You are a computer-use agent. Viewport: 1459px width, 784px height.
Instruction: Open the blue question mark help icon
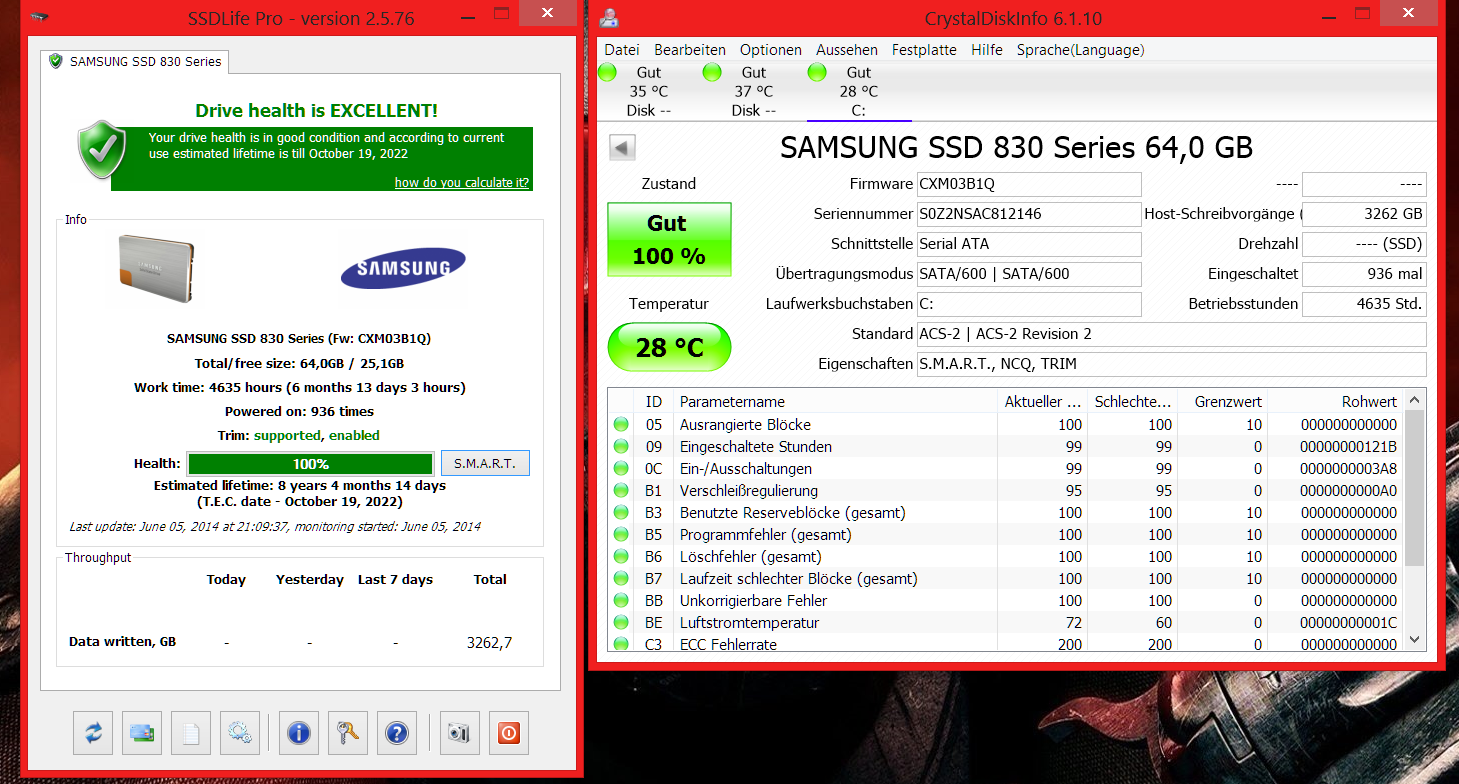pos(397,733)
